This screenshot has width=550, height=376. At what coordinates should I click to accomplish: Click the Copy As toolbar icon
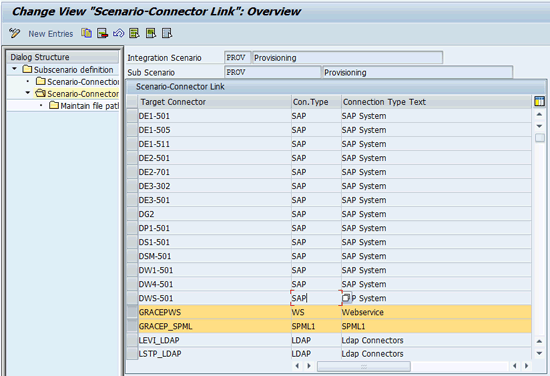tap(86, 33)
